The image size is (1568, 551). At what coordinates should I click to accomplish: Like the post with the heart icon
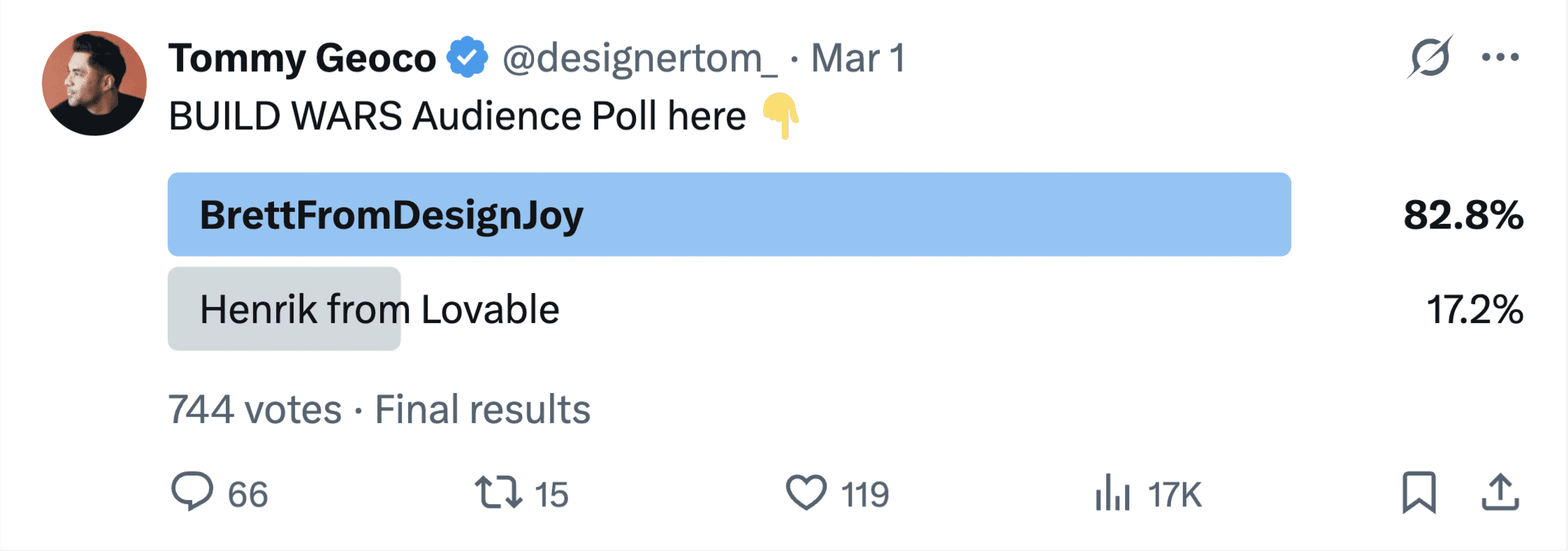806,492
